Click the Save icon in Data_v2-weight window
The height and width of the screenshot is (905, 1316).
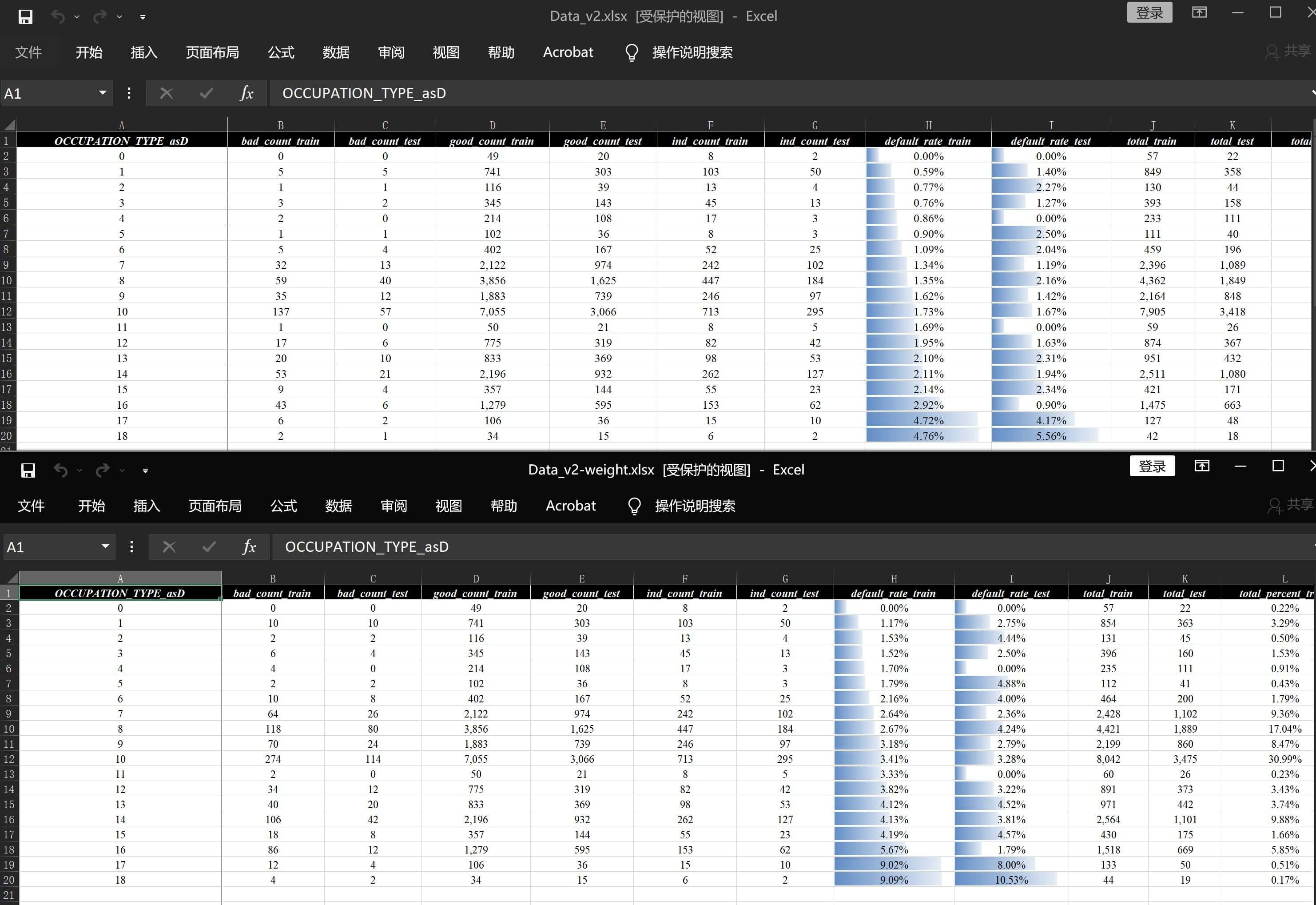28,470
